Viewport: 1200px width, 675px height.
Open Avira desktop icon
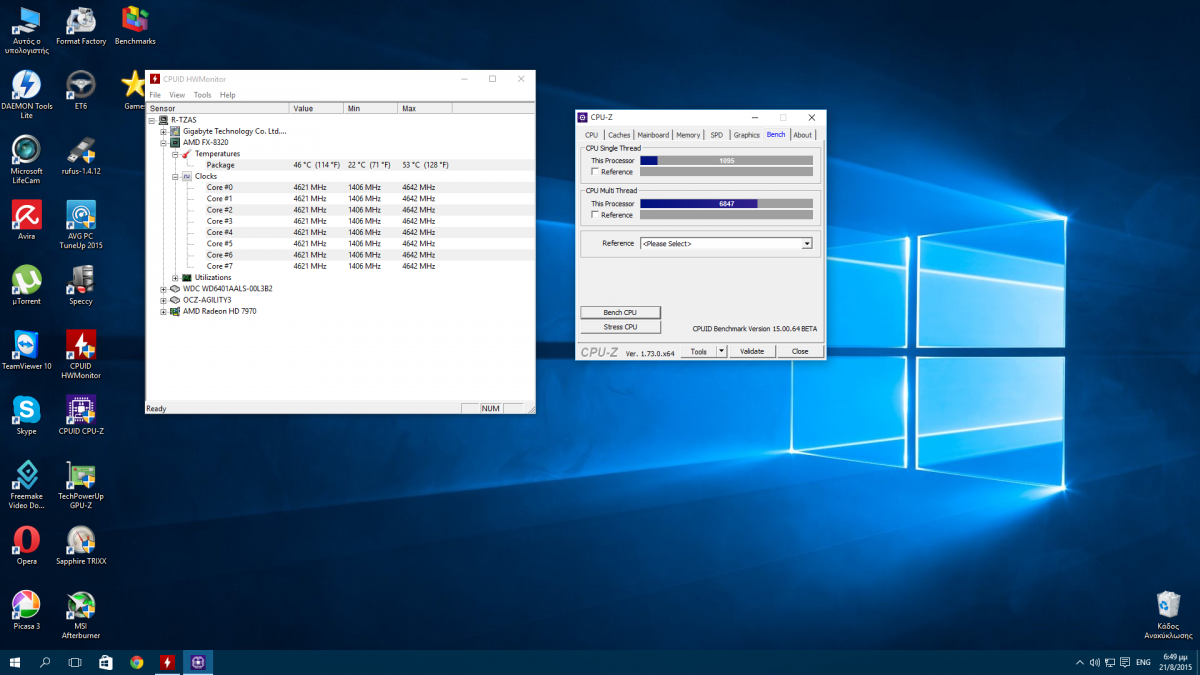26,221
